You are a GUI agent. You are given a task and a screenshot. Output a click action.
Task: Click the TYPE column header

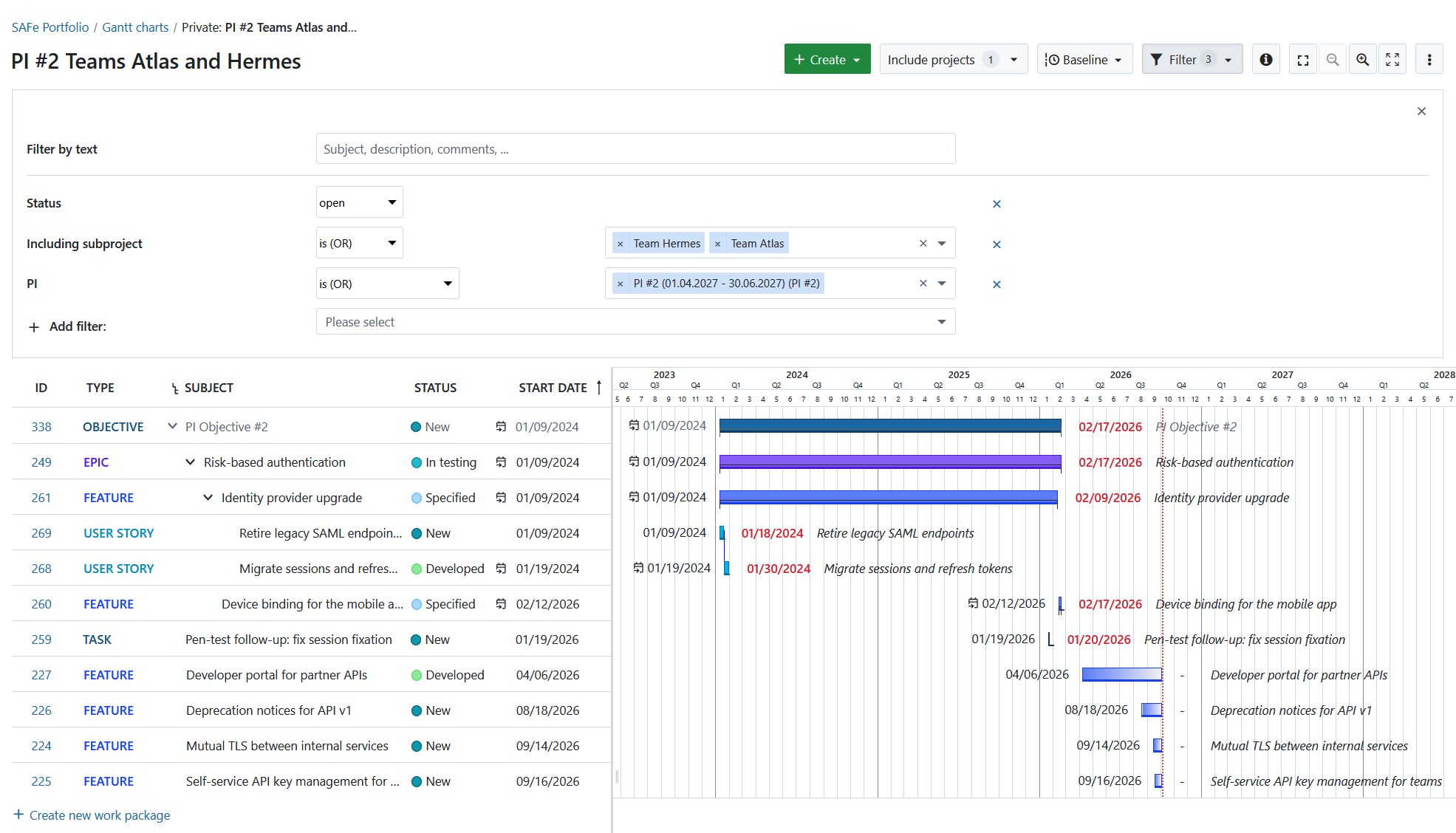pyautogui.click(x=100, y=388)
